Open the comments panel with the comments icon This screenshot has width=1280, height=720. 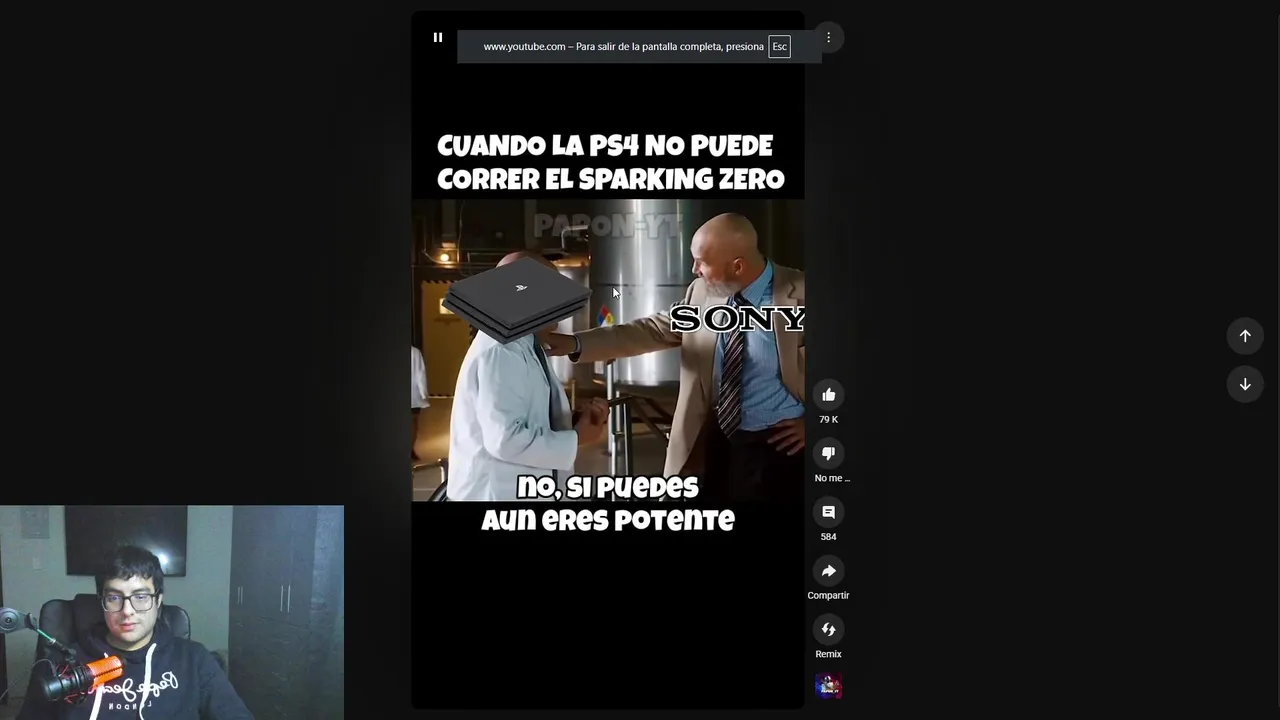point(828,512)
